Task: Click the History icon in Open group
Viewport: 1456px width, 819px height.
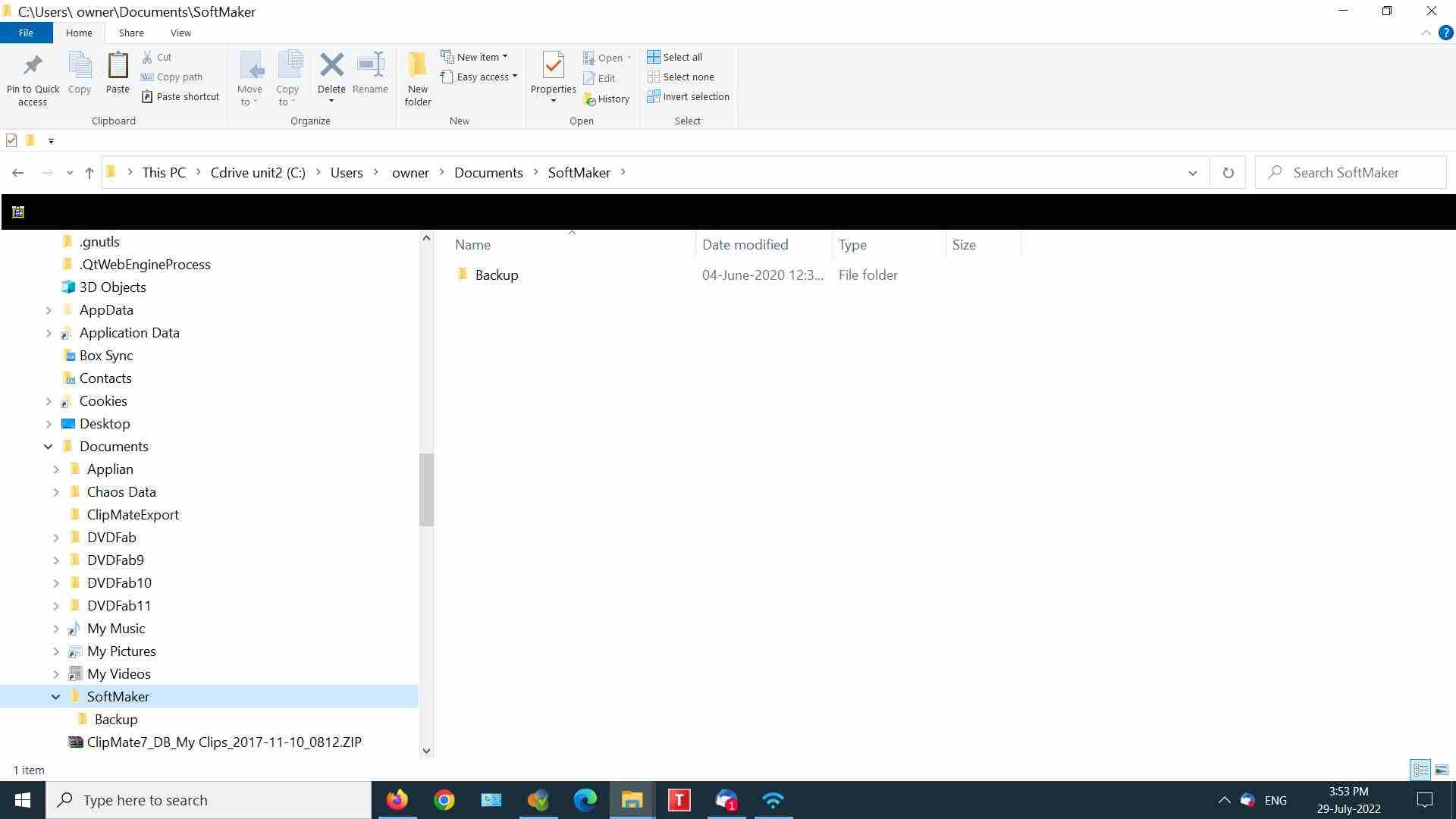Action: [607, 99]
